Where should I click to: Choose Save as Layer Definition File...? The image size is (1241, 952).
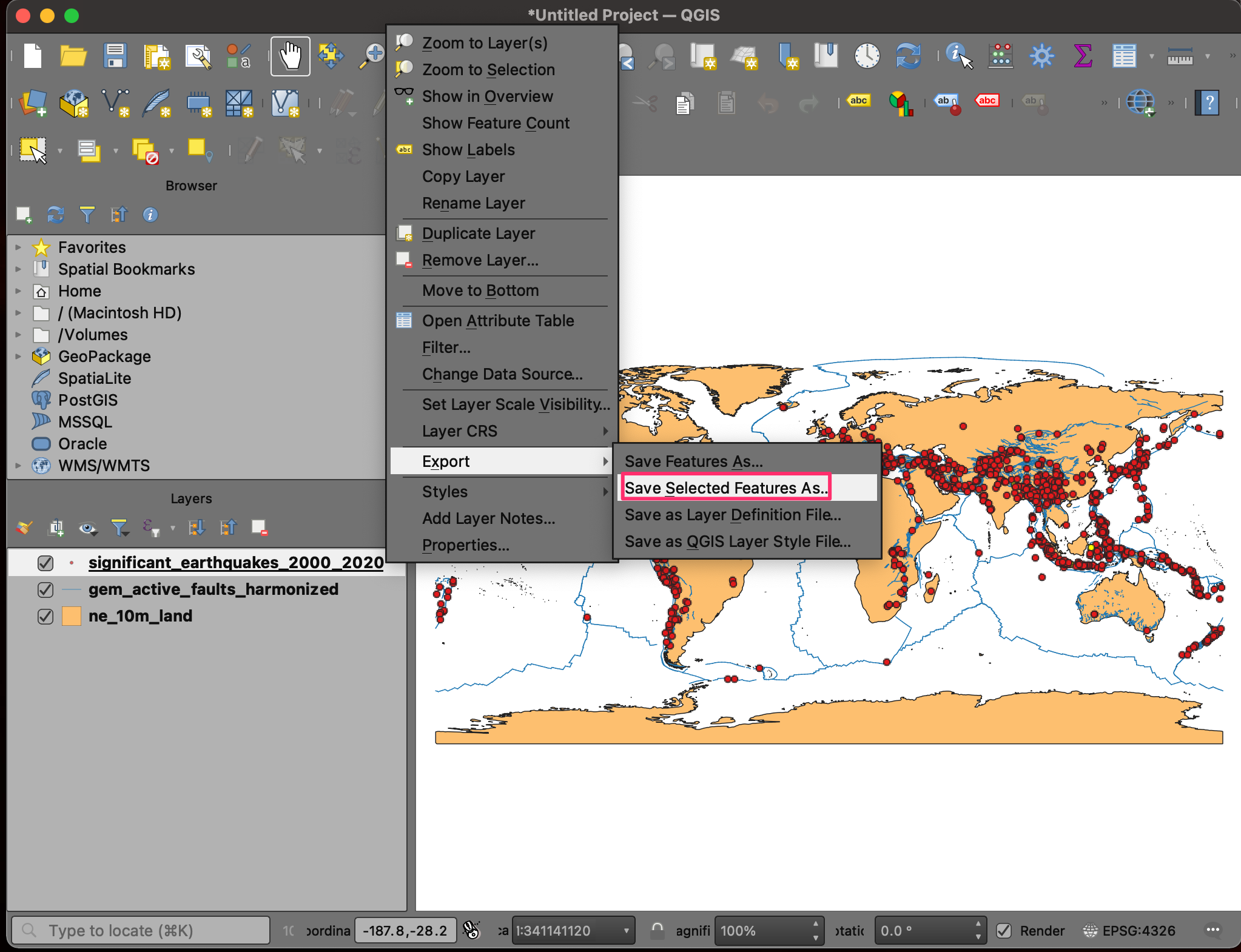[746, 515]
